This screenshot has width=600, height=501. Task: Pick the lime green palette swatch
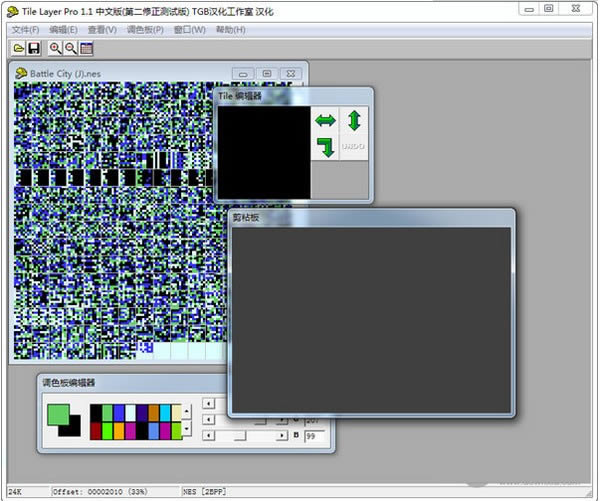(176, 431)
